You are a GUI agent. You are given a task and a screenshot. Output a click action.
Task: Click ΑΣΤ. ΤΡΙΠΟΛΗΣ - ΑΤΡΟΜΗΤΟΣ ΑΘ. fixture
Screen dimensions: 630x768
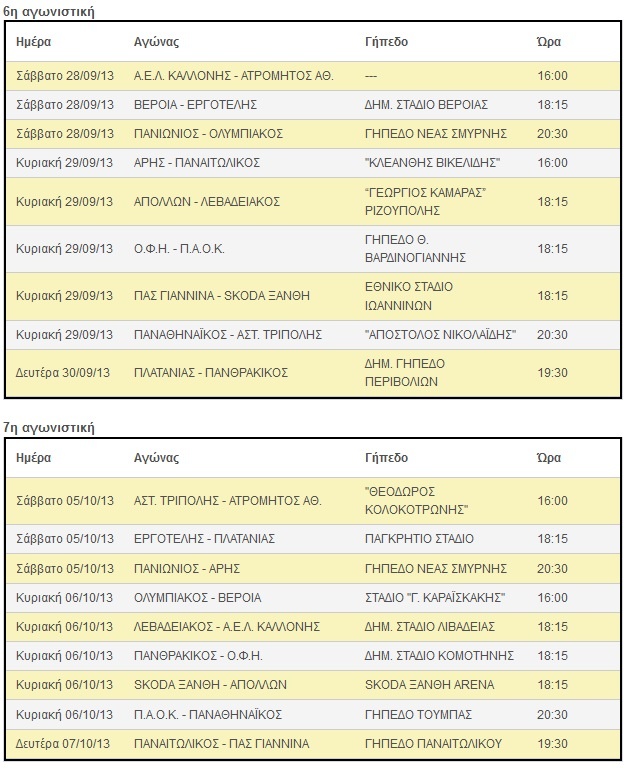227,501
